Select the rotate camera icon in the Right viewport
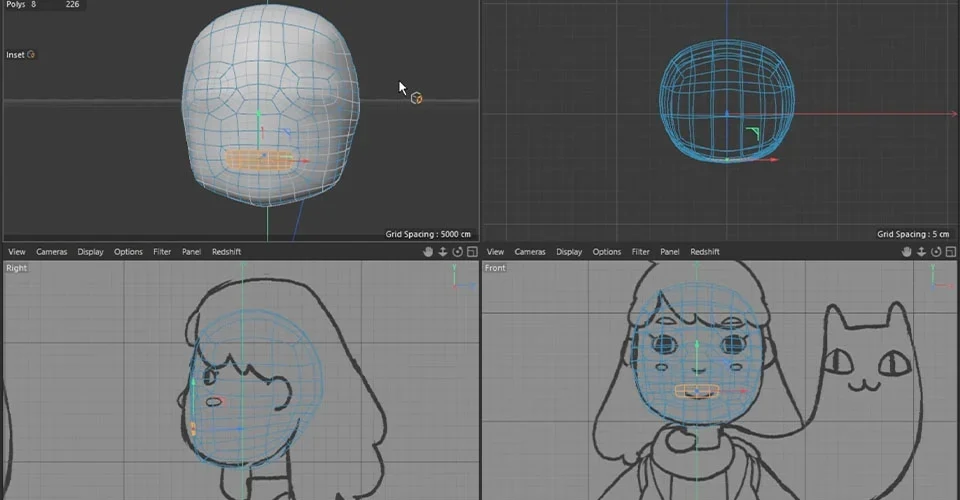960x500 pixels. [457, 252]
